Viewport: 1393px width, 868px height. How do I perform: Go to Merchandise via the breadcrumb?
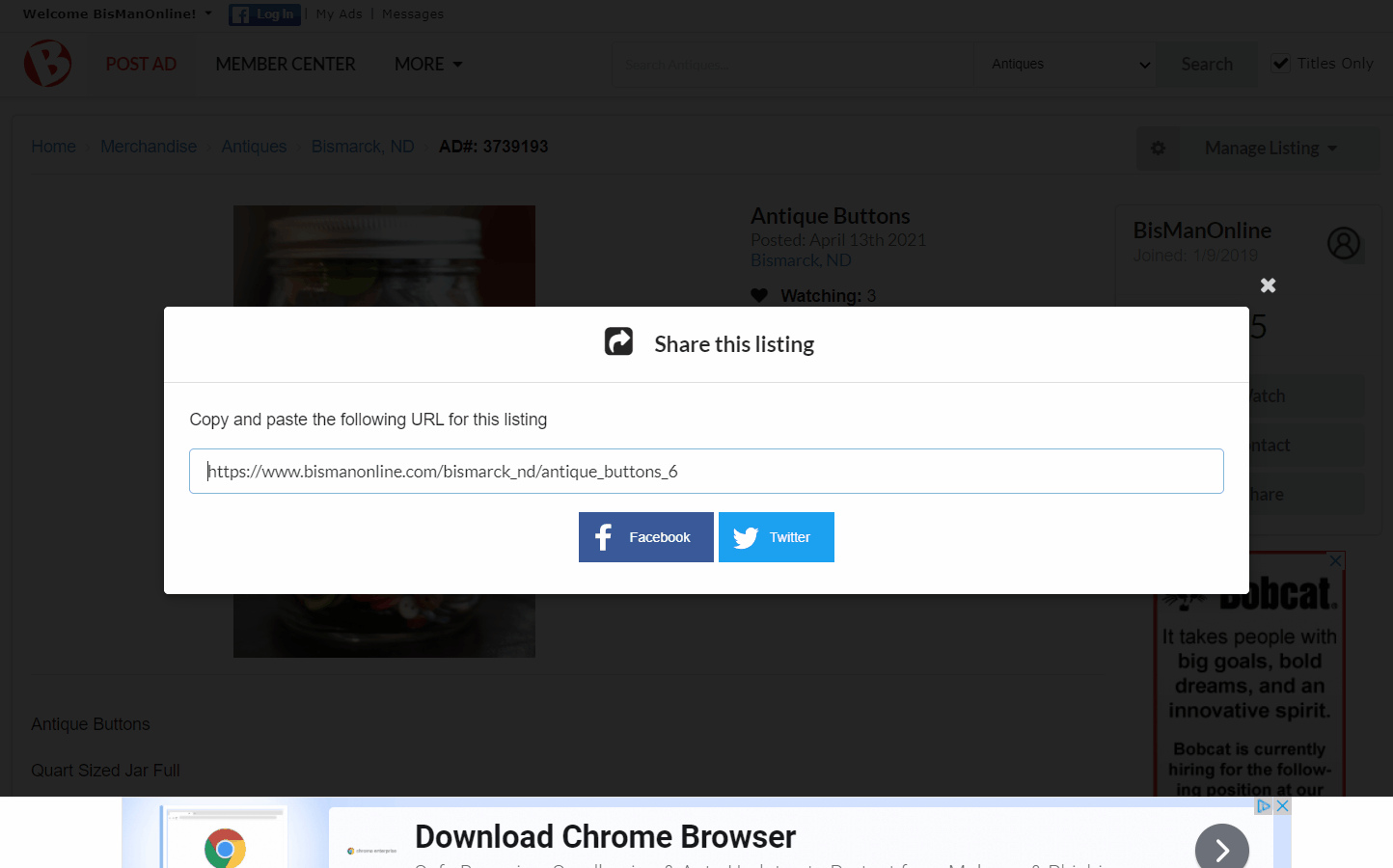(x=148, y=146)
